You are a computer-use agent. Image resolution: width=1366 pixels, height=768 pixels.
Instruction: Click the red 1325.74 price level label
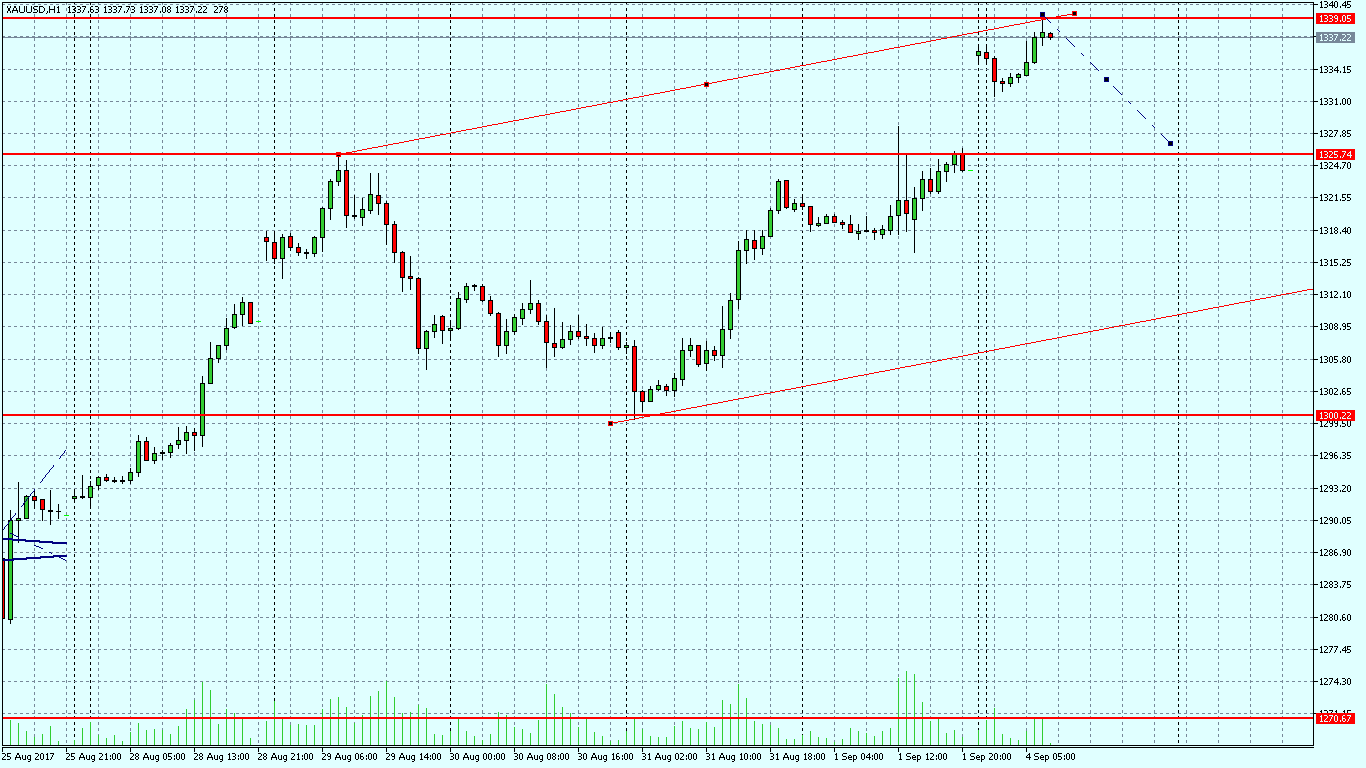pos(1336,154)
